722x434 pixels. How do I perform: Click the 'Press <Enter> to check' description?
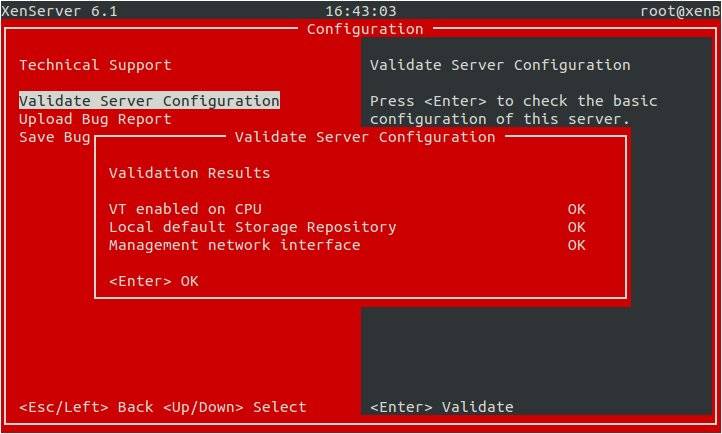click(513, 110)
